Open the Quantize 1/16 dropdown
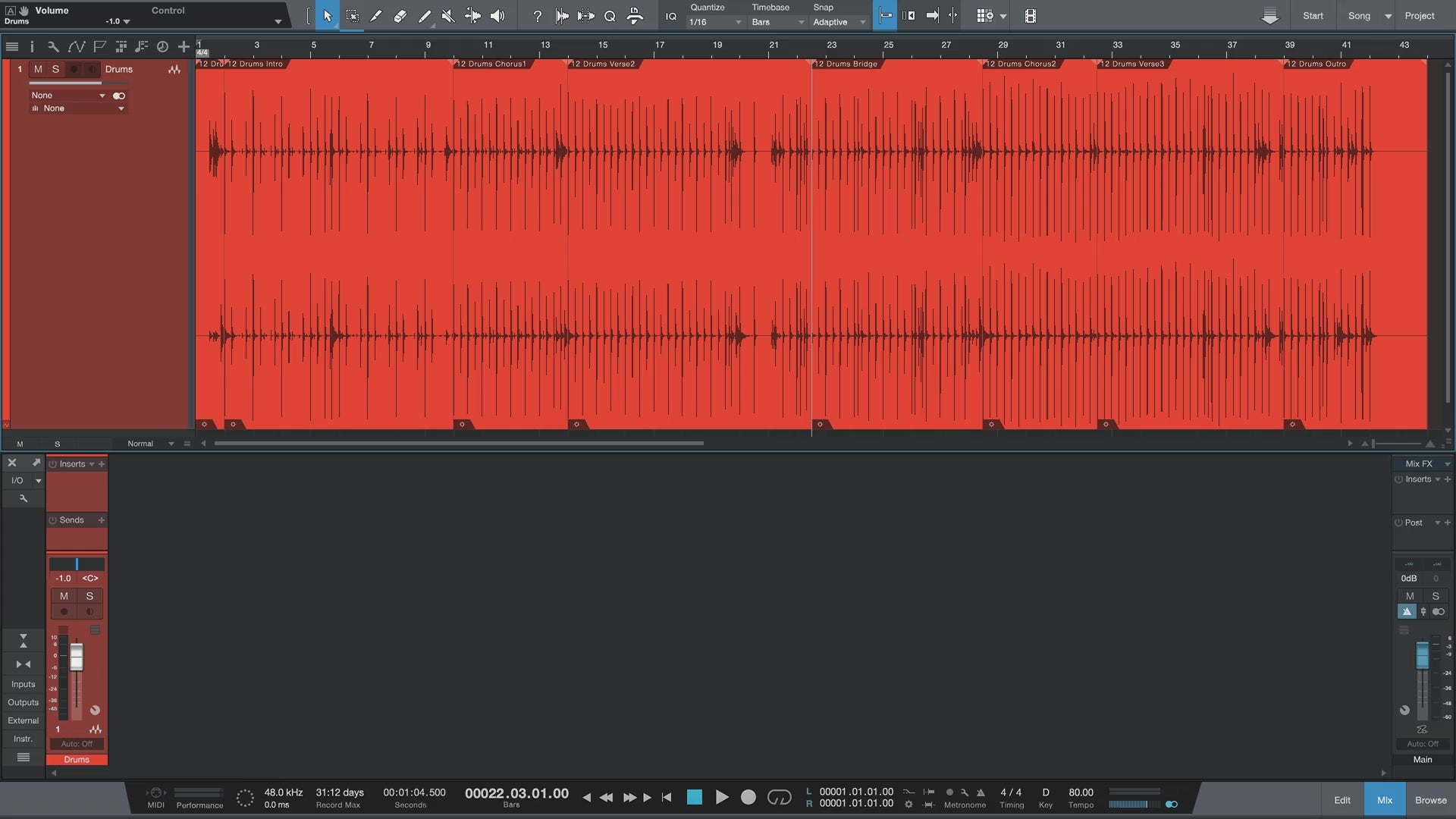 (715, 22)
